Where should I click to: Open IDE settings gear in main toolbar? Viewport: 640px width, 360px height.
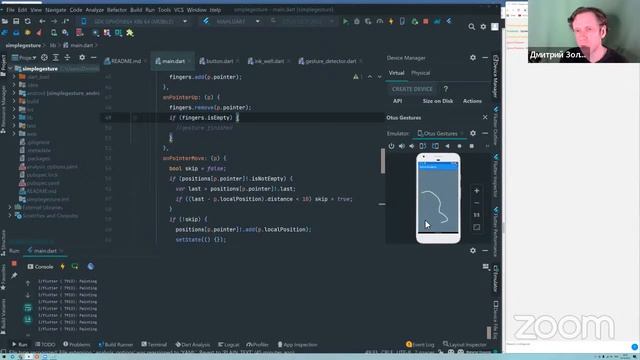(483, 27)
